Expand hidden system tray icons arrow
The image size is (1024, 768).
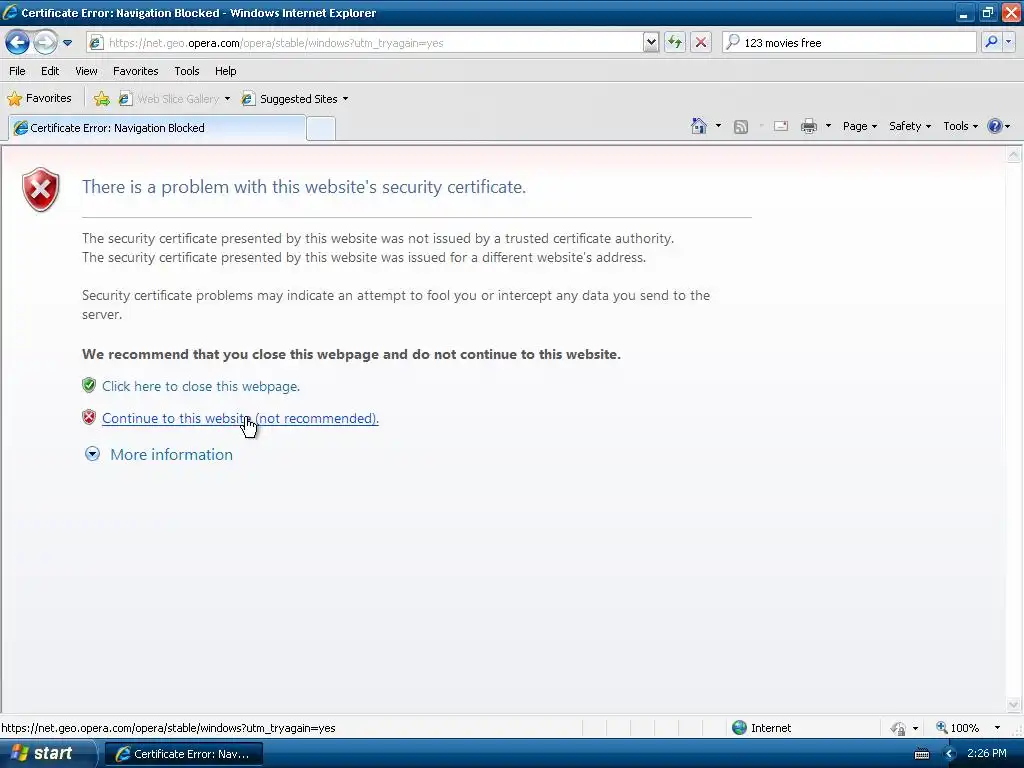pyautogui.click(x=950, y=754)
